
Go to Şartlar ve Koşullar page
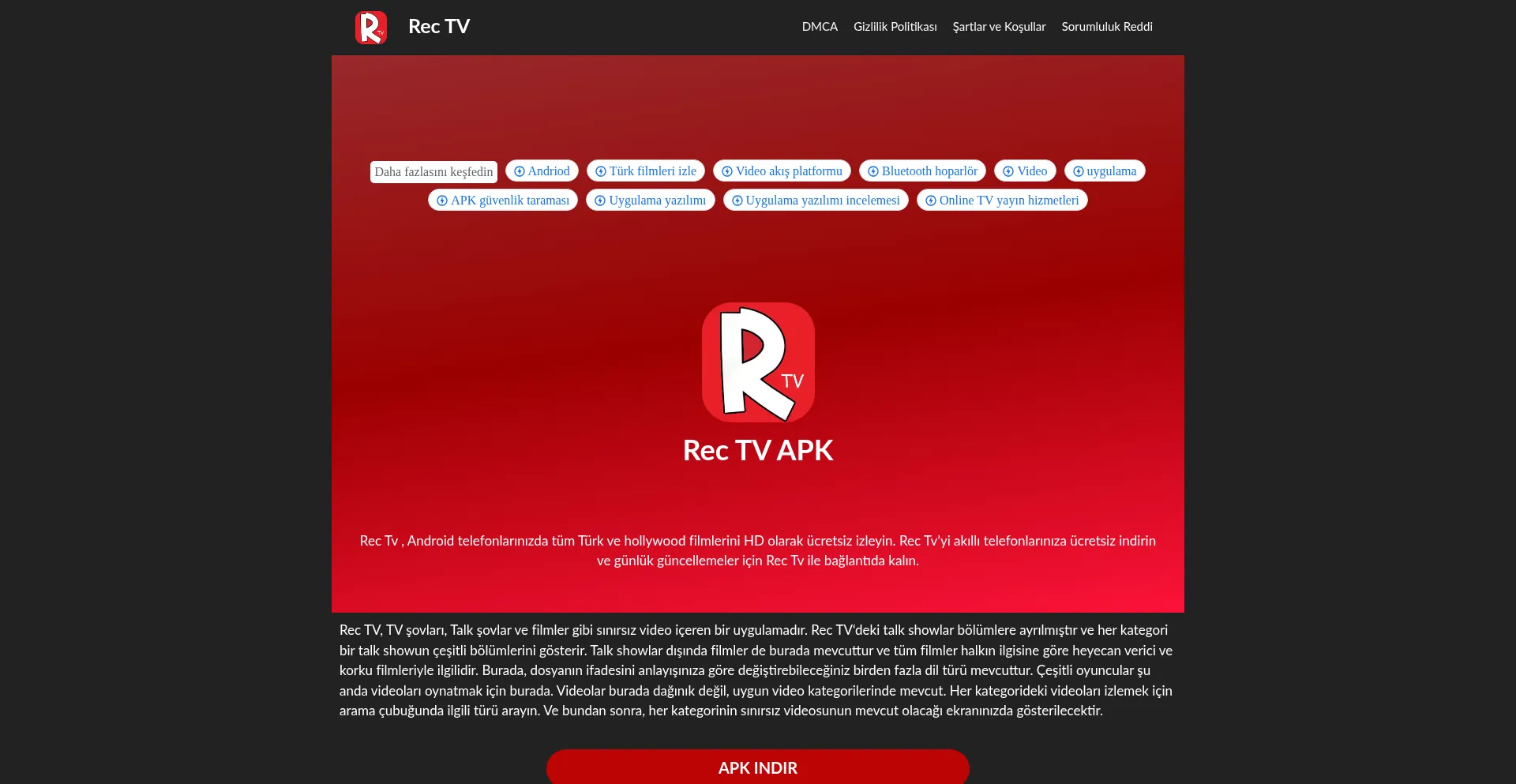[x=999, y=27]
